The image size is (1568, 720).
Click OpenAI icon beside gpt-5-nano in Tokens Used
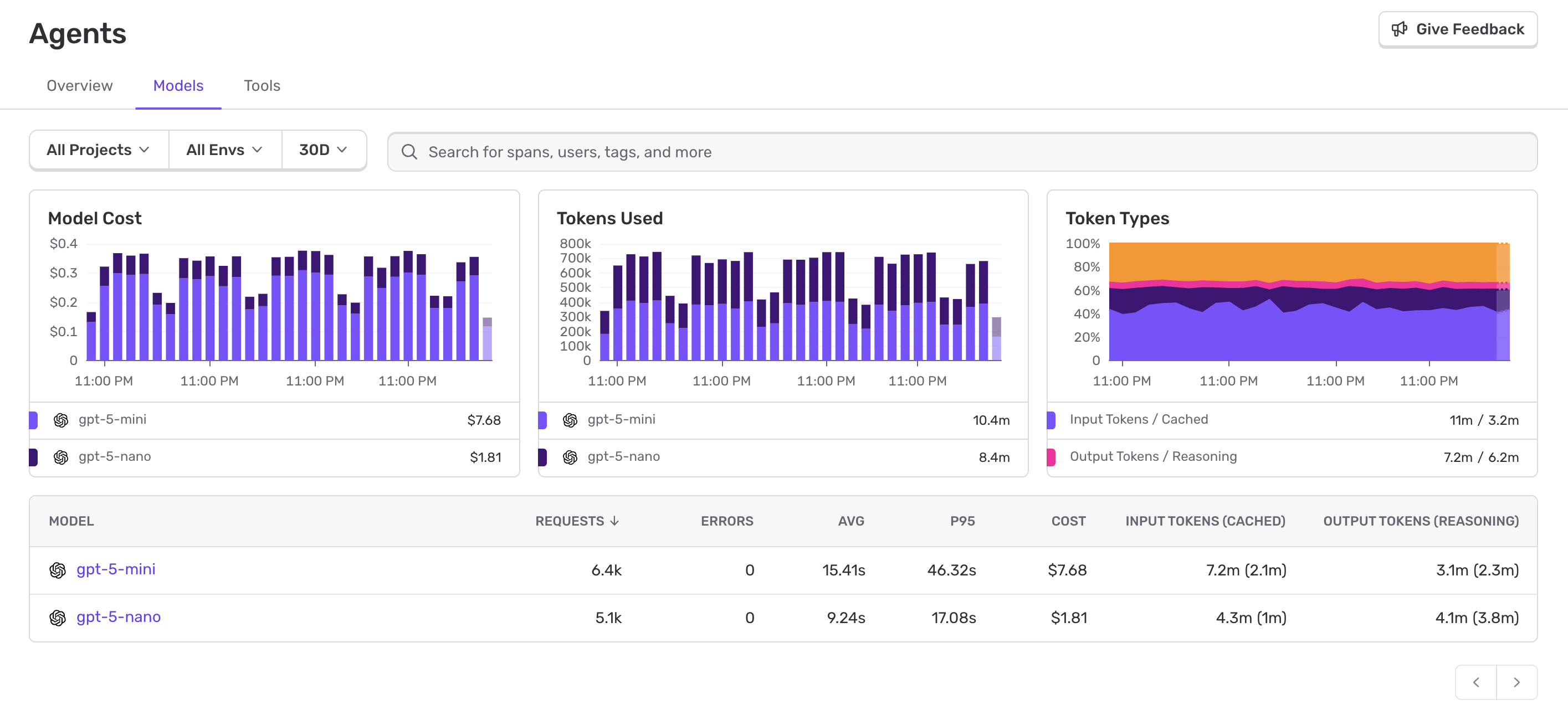point(570,457)
